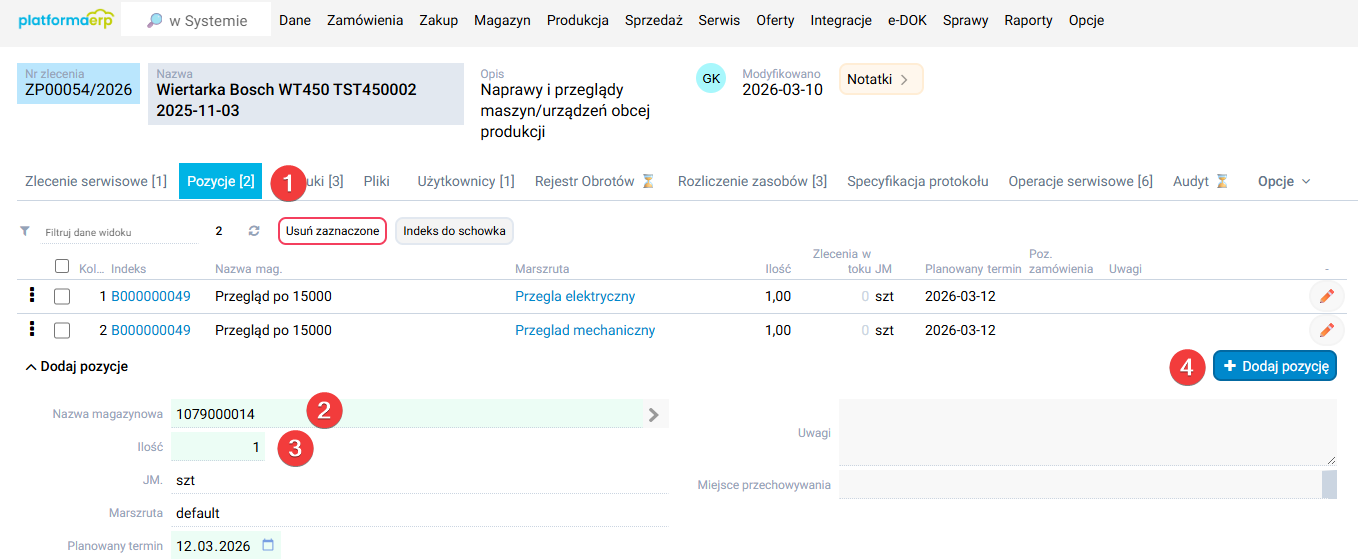Expand the Opcje dropdown in tab row

(x=1284, y=181)
